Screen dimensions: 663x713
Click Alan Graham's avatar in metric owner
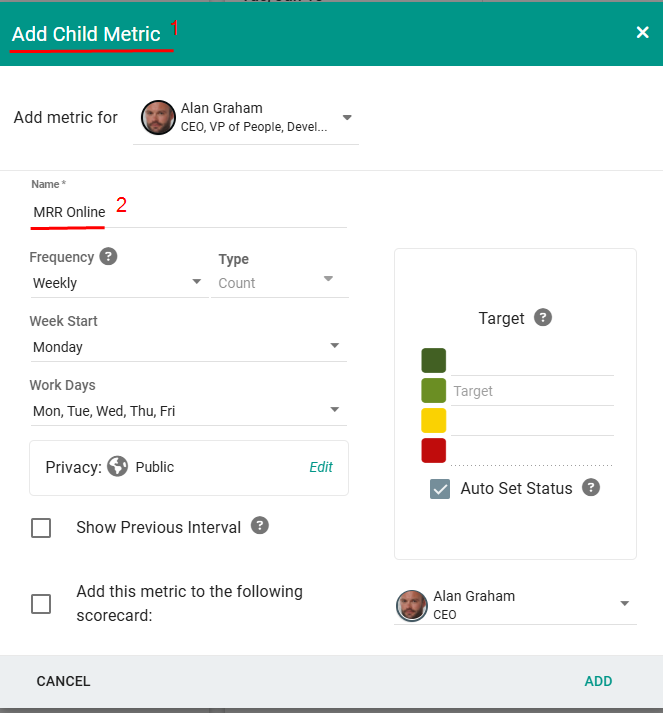point(158,118)
